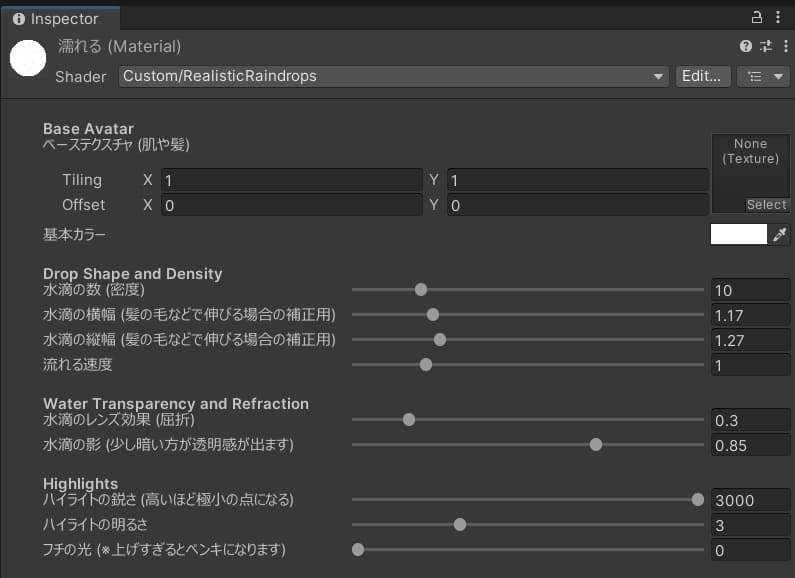Click Offset X input field
Viewport: 795px width, 578px height.
click(292, 205)
